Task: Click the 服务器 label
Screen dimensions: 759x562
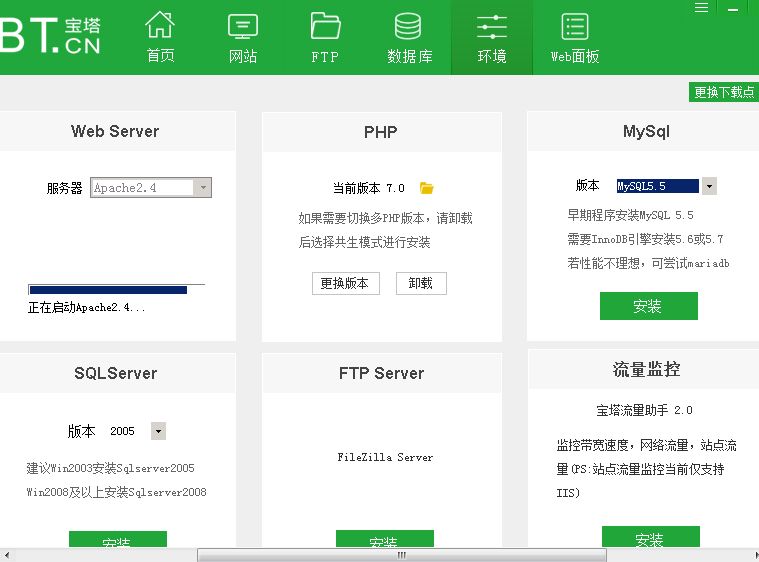Action: (64, 188)
